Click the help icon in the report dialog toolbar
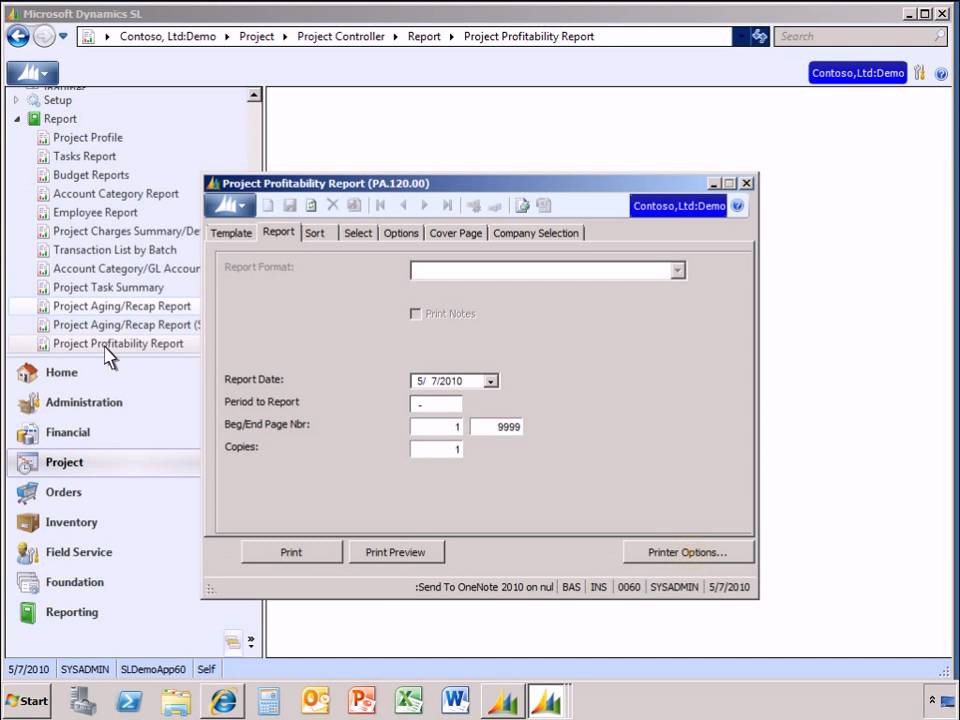Screen dimensions: 960x720 click(738, 206)
